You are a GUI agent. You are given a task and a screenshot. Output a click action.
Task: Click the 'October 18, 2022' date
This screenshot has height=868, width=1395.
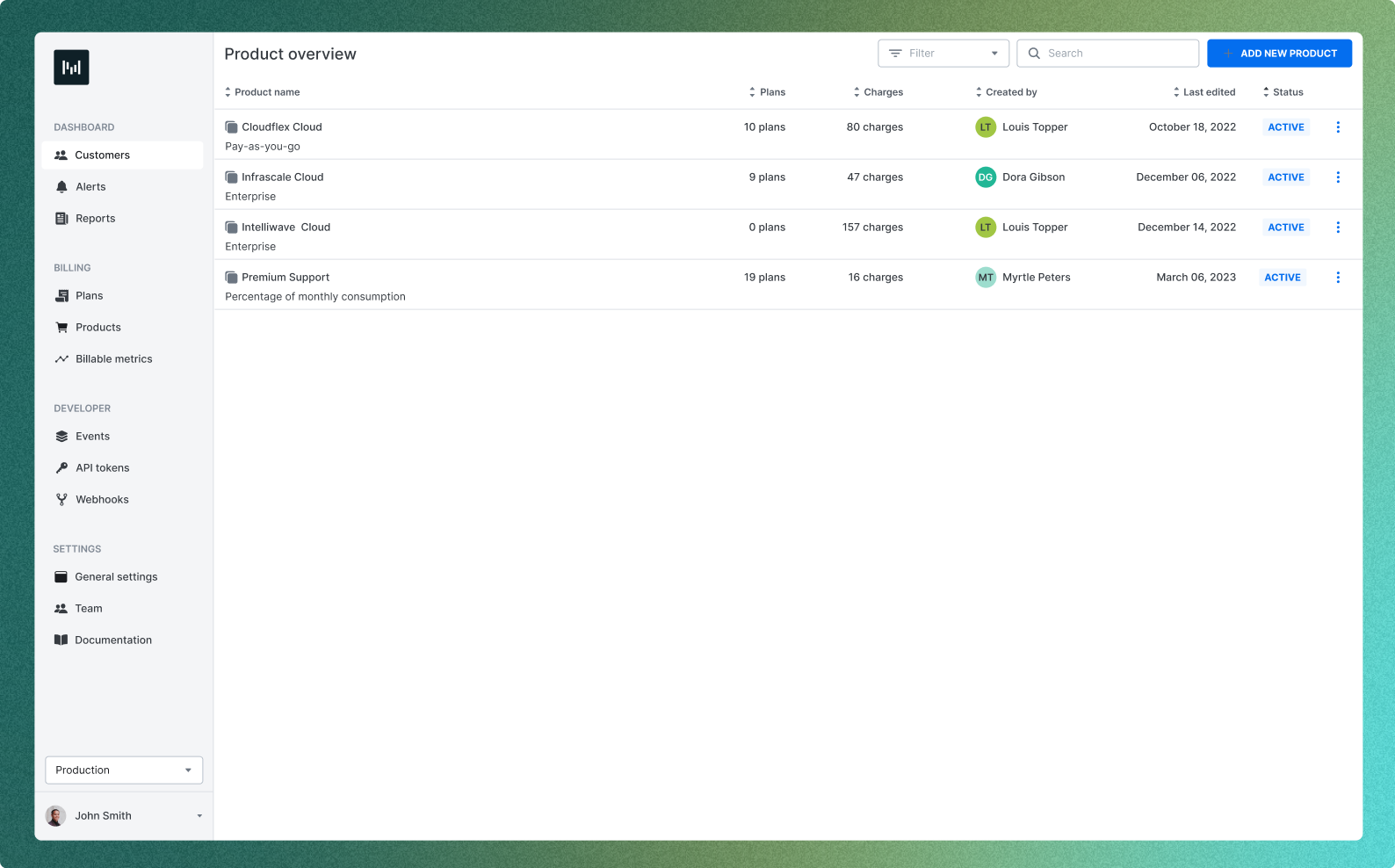point(1192,127)
